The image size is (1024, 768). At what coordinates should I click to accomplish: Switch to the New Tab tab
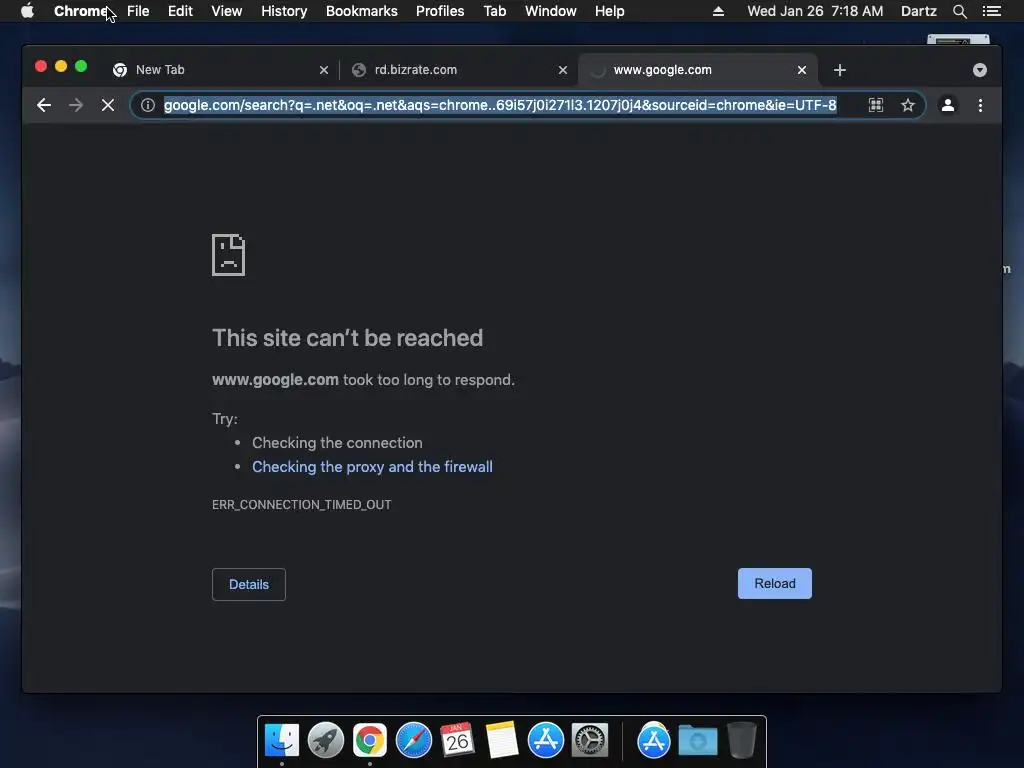(x=220, y=70)
